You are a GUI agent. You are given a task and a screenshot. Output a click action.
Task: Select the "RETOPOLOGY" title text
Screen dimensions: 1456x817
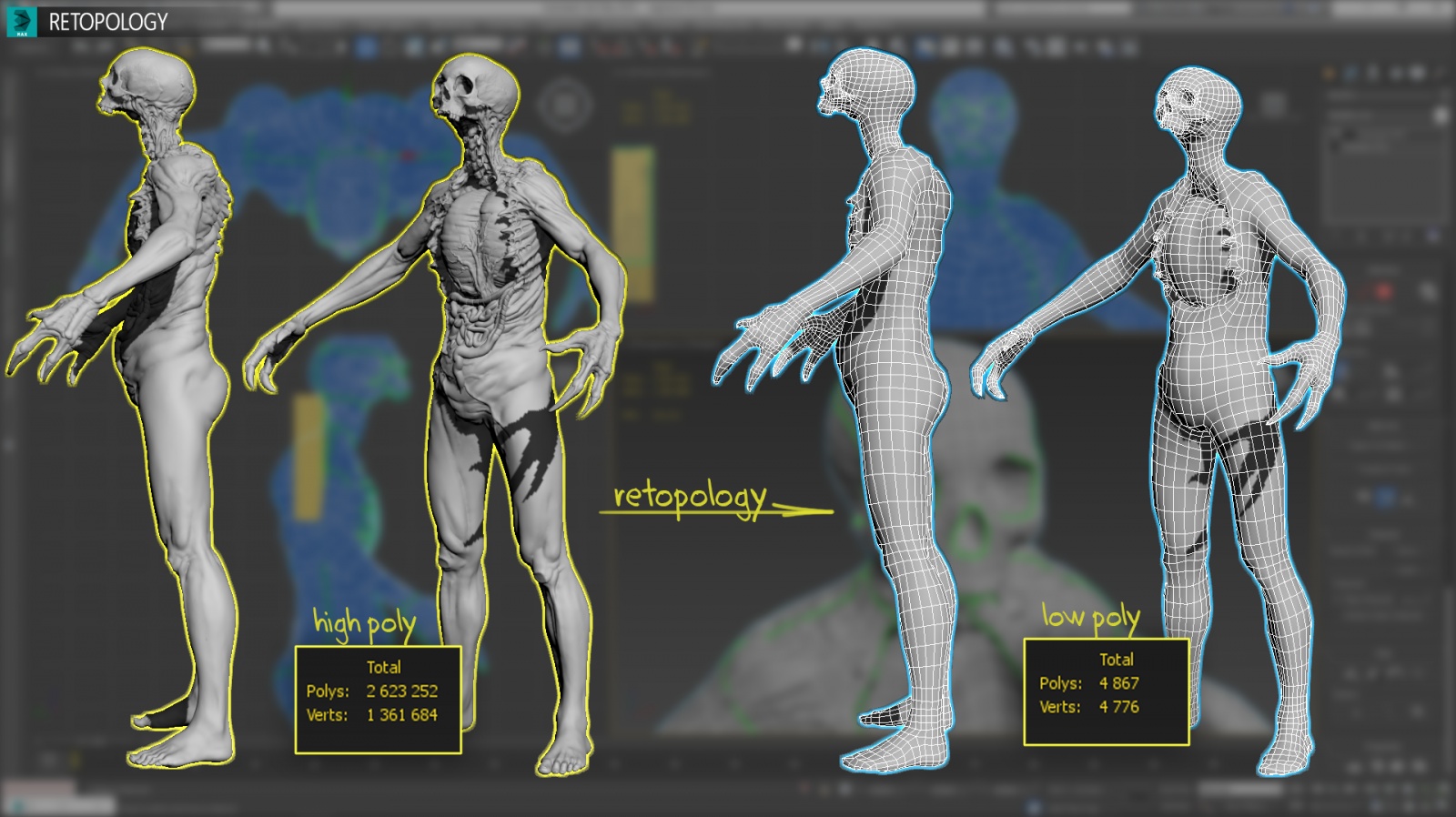tap(108, 22)
